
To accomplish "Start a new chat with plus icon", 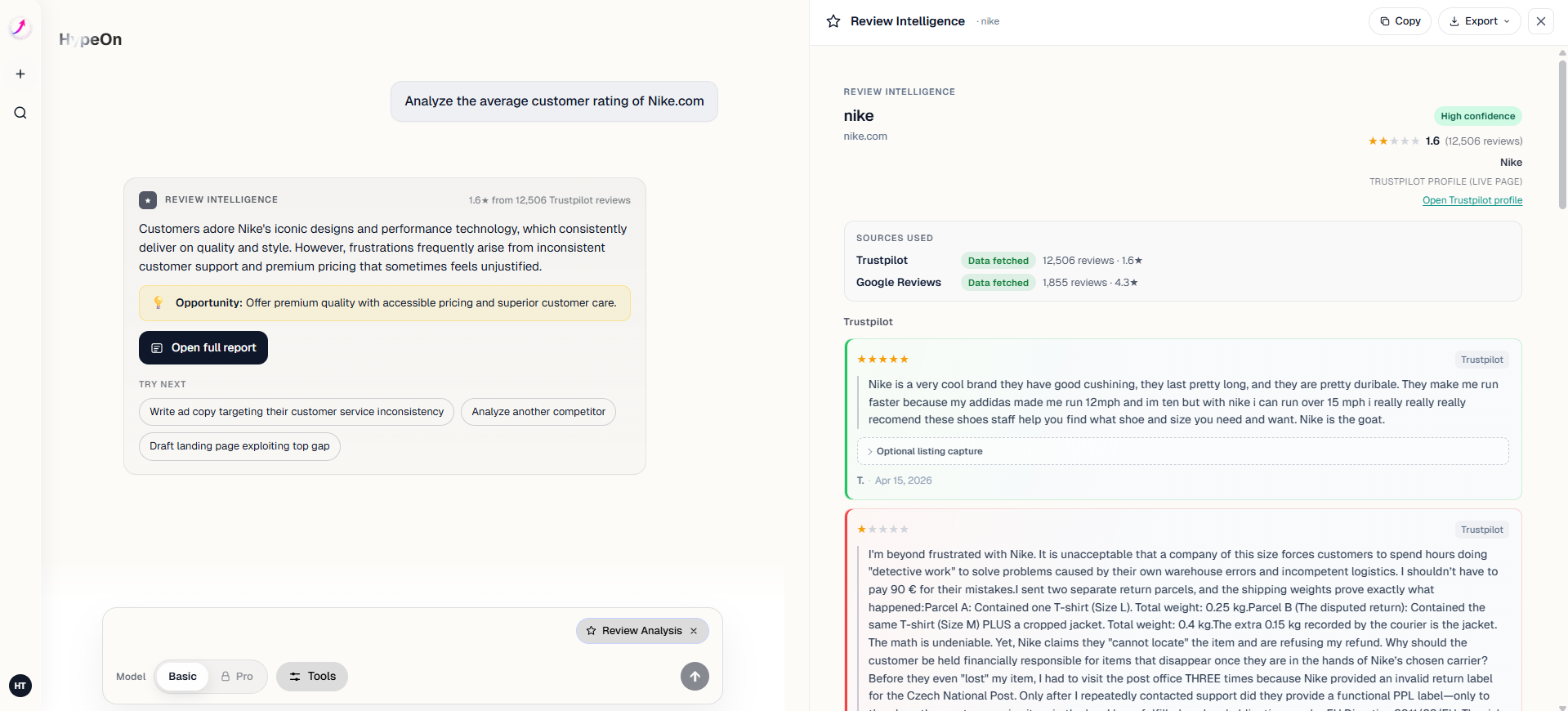I will click(20, 74).
